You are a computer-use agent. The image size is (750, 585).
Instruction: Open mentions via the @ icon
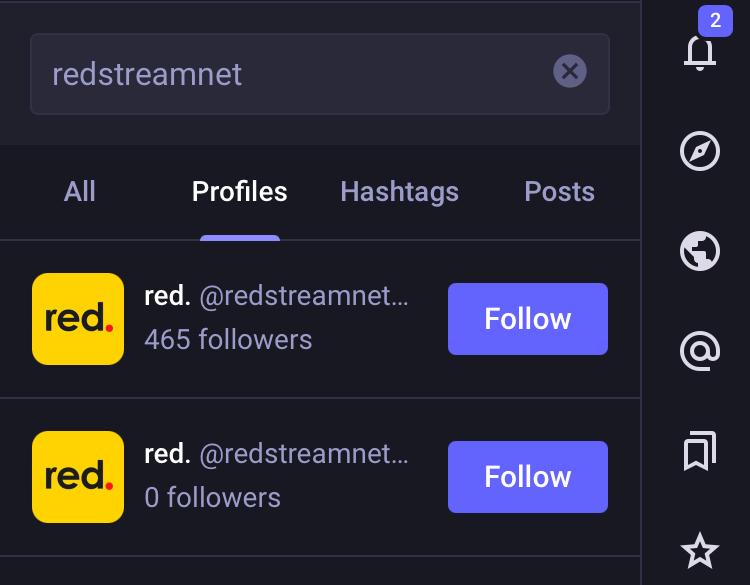[700, 351]
